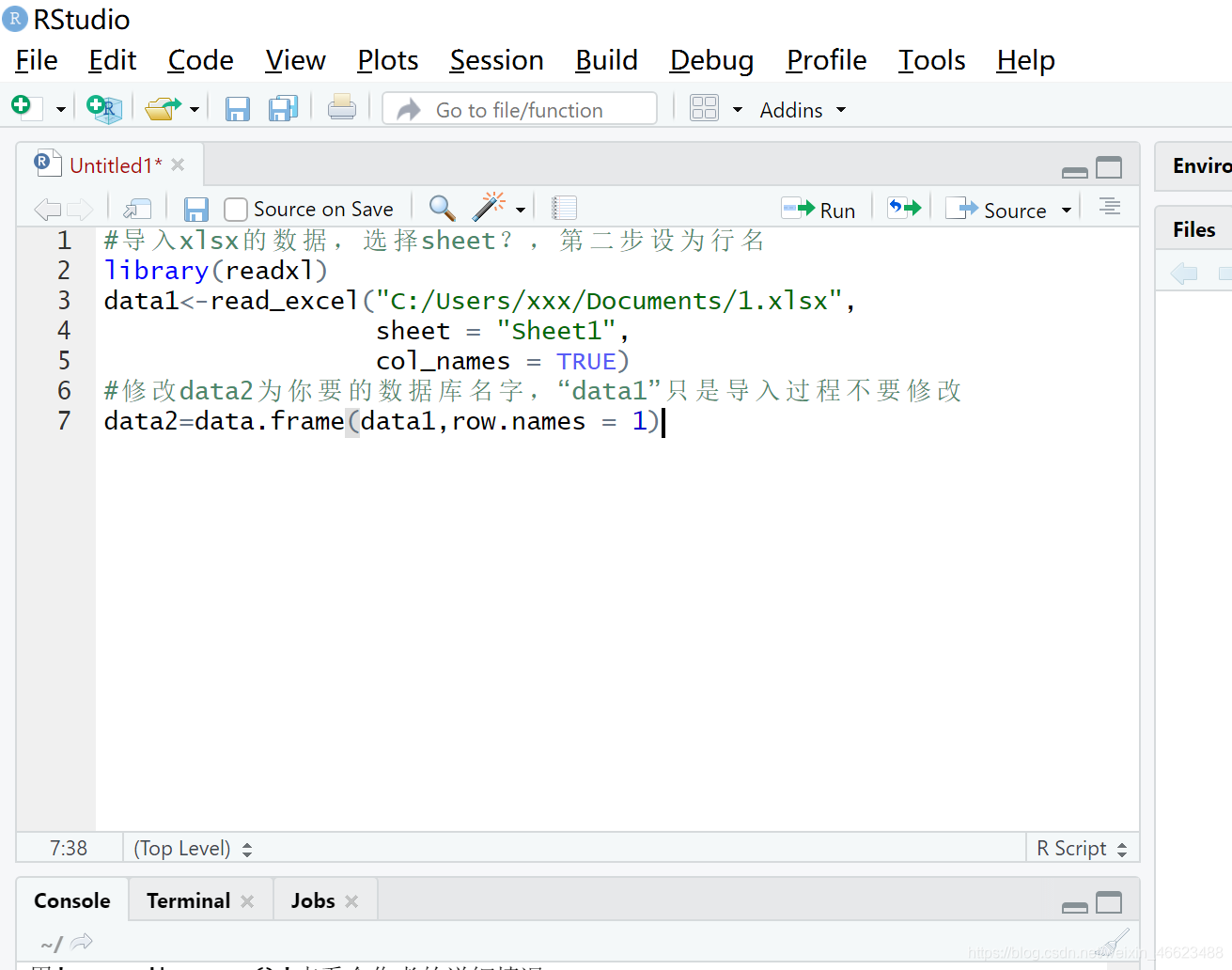This screenshot has width=1232, height=970.
Task: Run the current line with Run button
Action: [819, 210]
